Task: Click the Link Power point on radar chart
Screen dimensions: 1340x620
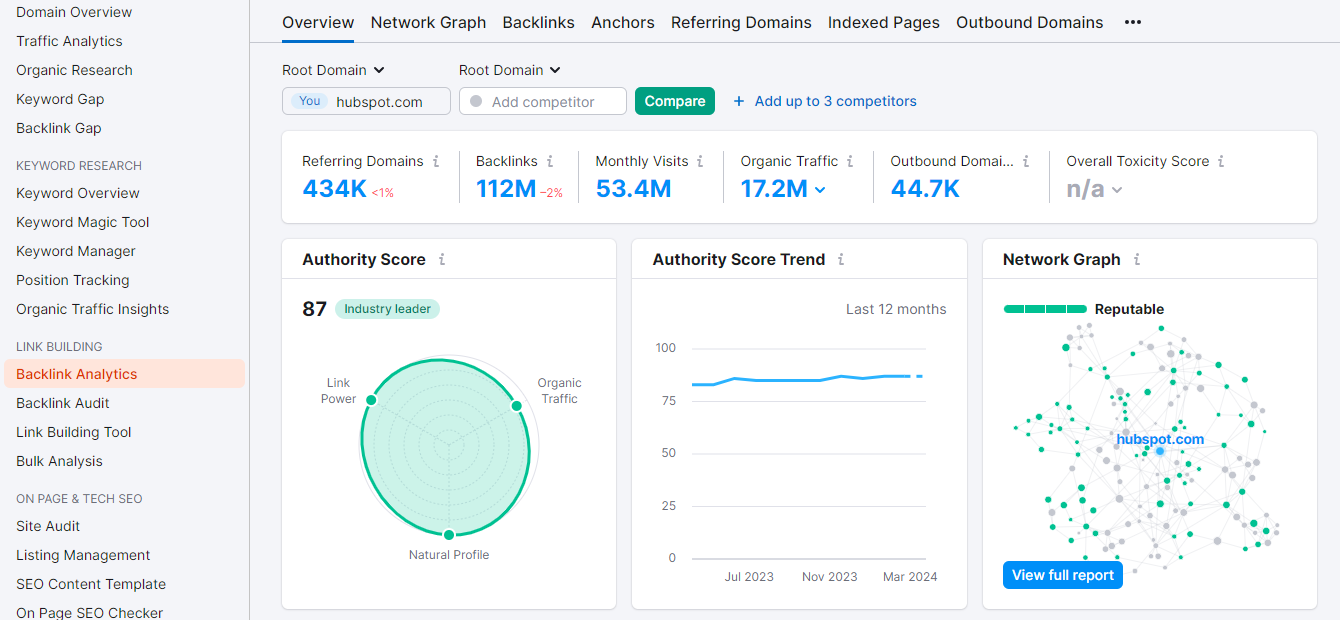Action: click(x=371, y=400)
